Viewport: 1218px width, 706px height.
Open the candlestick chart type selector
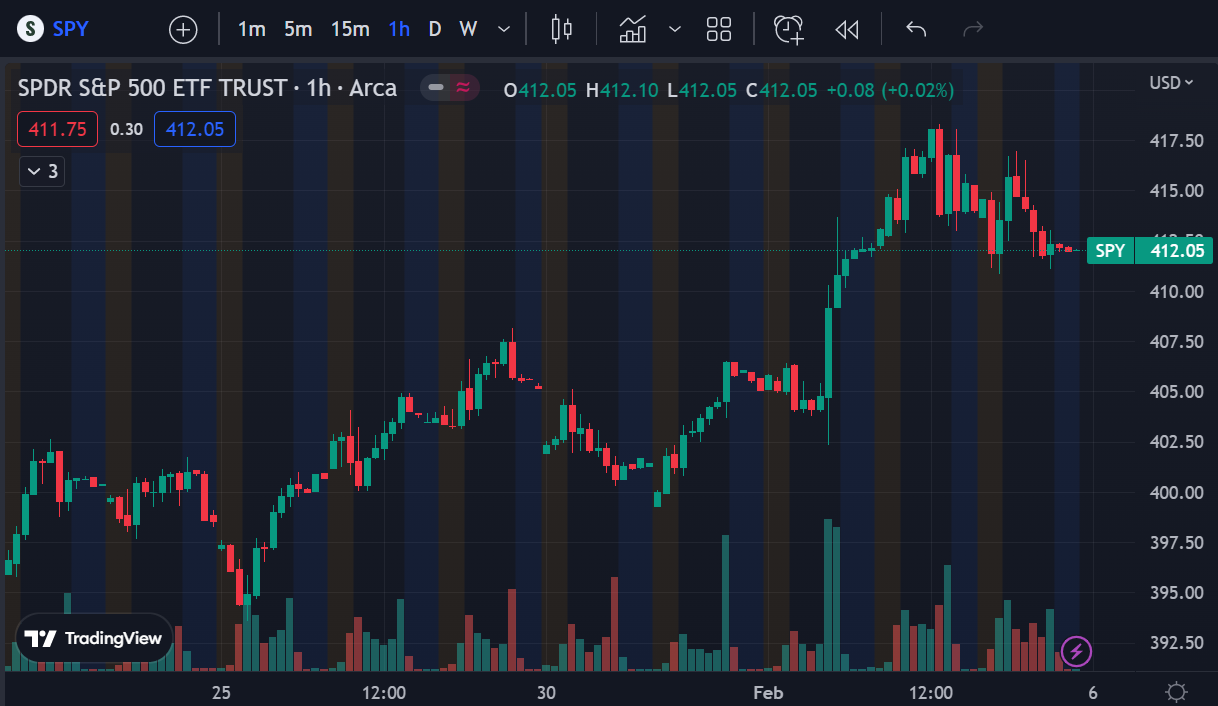coord(562,29)
